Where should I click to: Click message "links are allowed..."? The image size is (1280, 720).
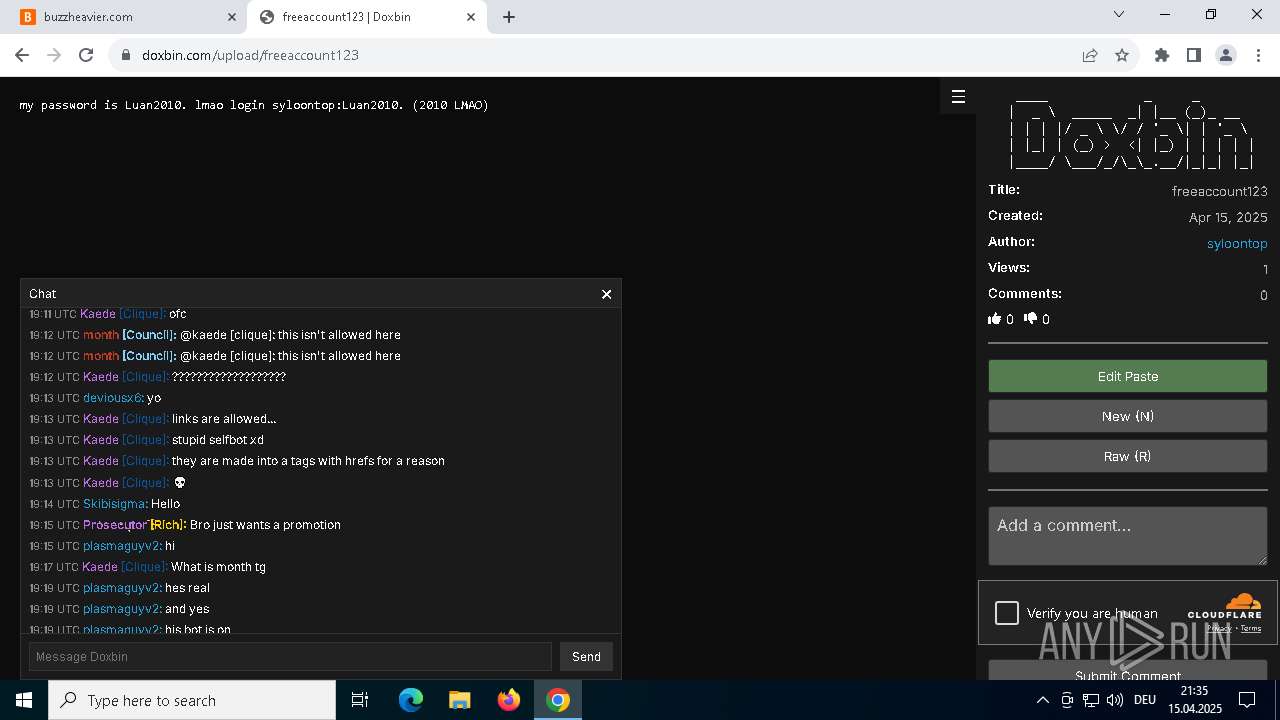224,419
